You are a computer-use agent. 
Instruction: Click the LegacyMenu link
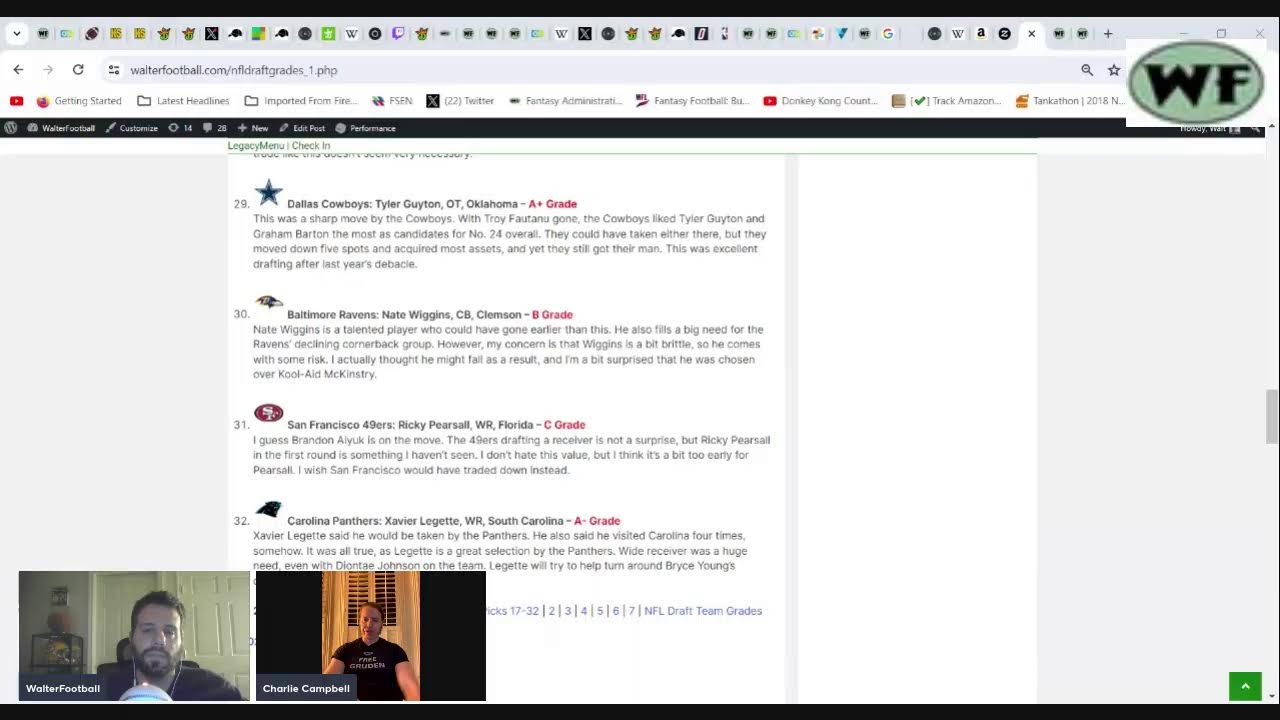[x=255, y=146]
